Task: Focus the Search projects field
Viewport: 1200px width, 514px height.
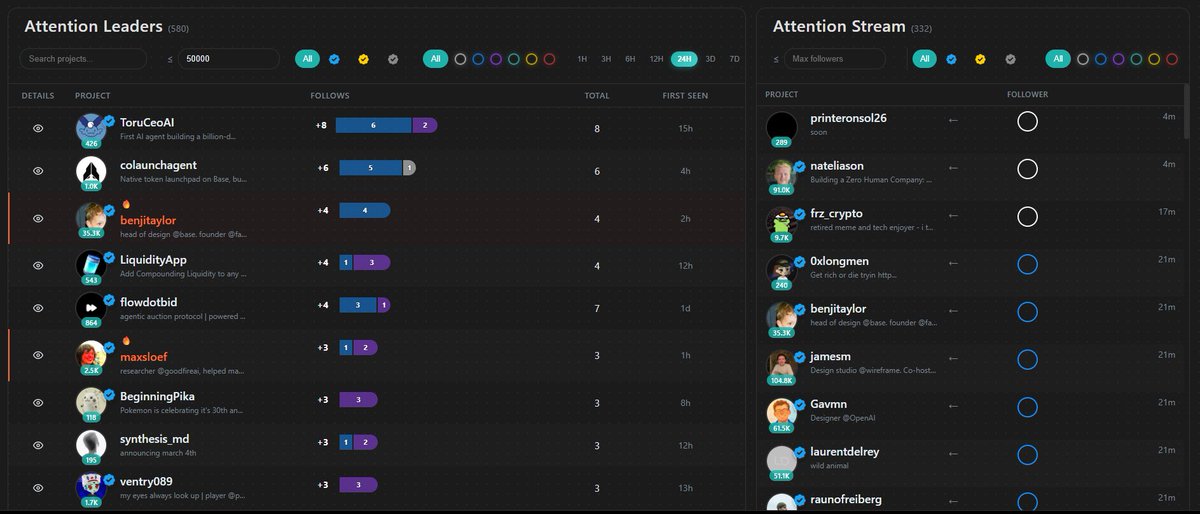Action: click(x=83, y=59)
